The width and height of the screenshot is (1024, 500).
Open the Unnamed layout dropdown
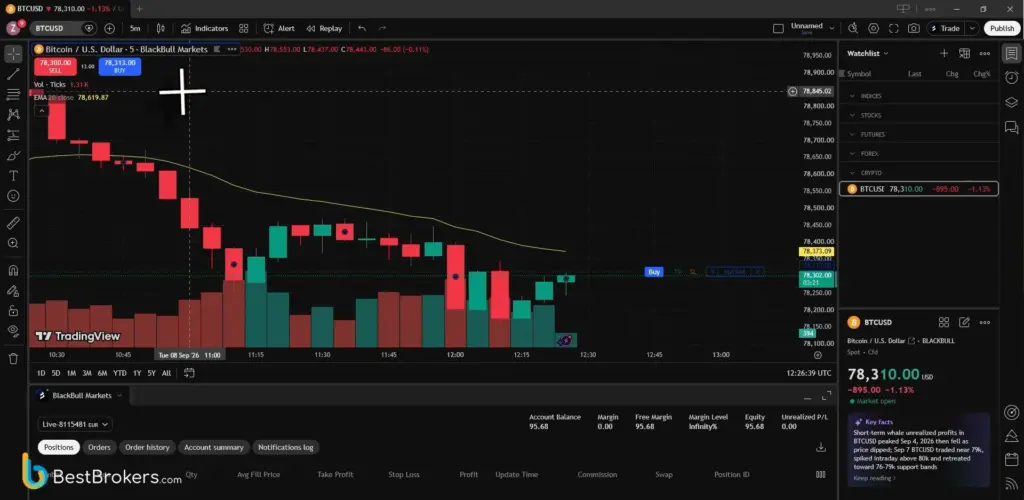click(x=832, y=29)
